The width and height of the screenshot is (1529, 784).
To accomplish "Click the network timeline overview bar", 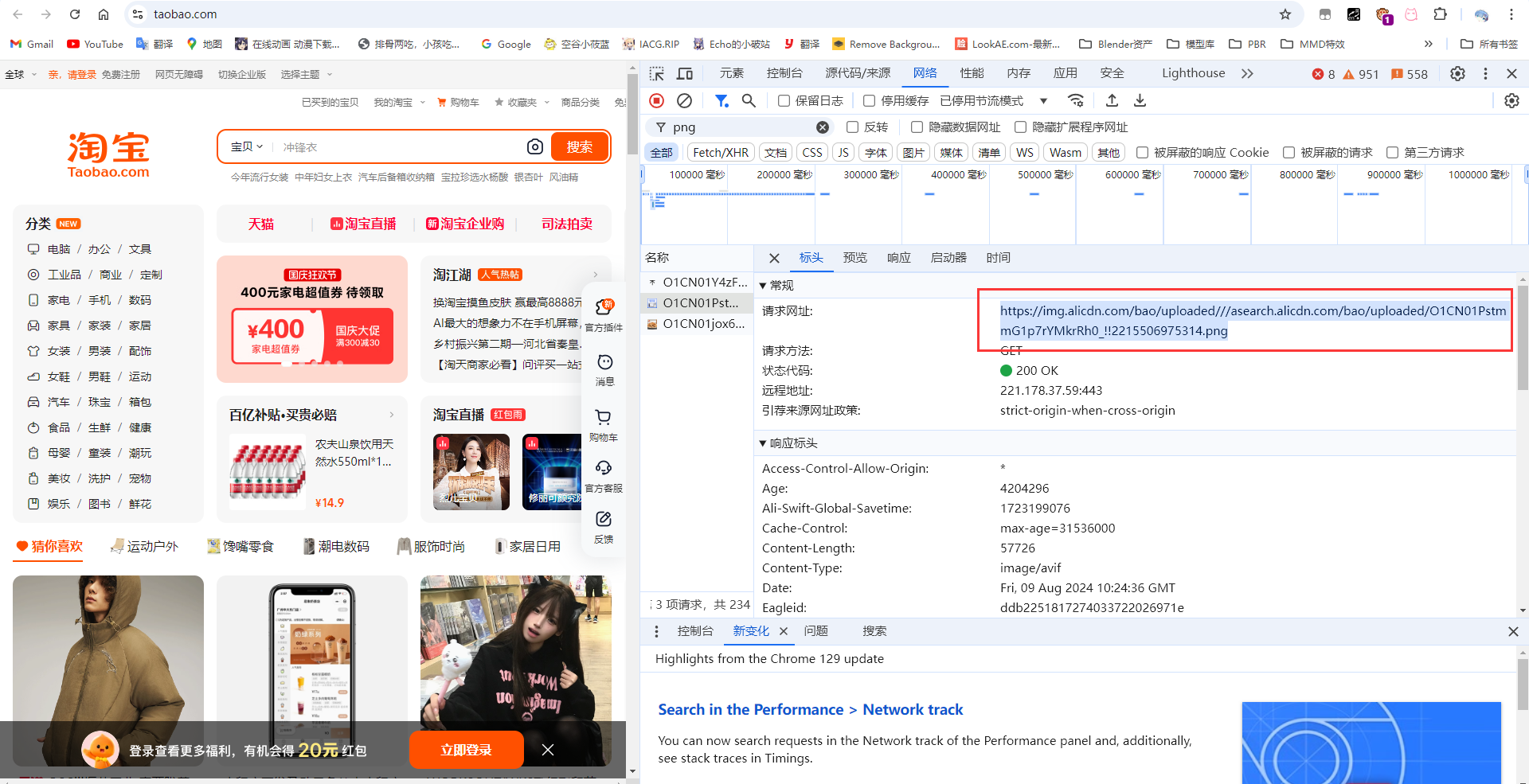I will point(1083,205).
